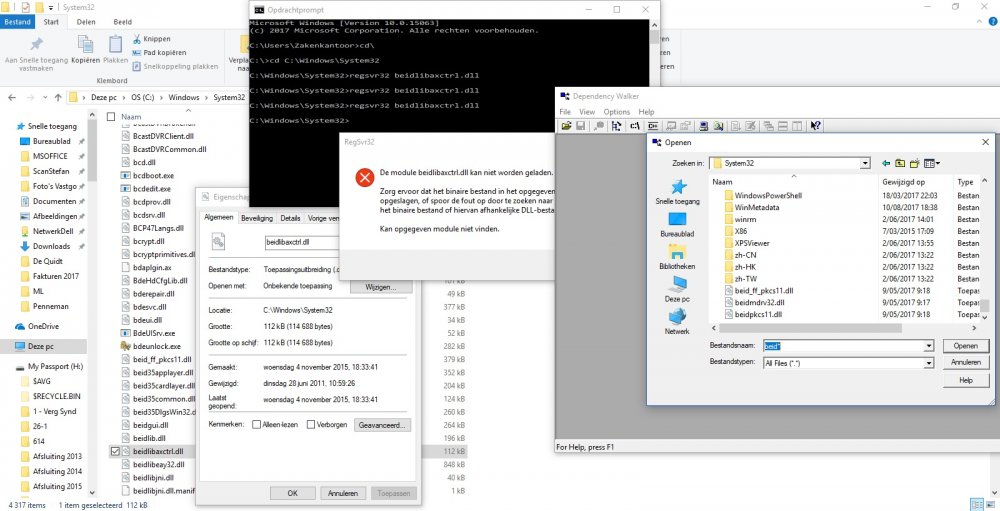
Task: Expand the Zoeken in folder dropdown
Action: click(x=864, y=163)
